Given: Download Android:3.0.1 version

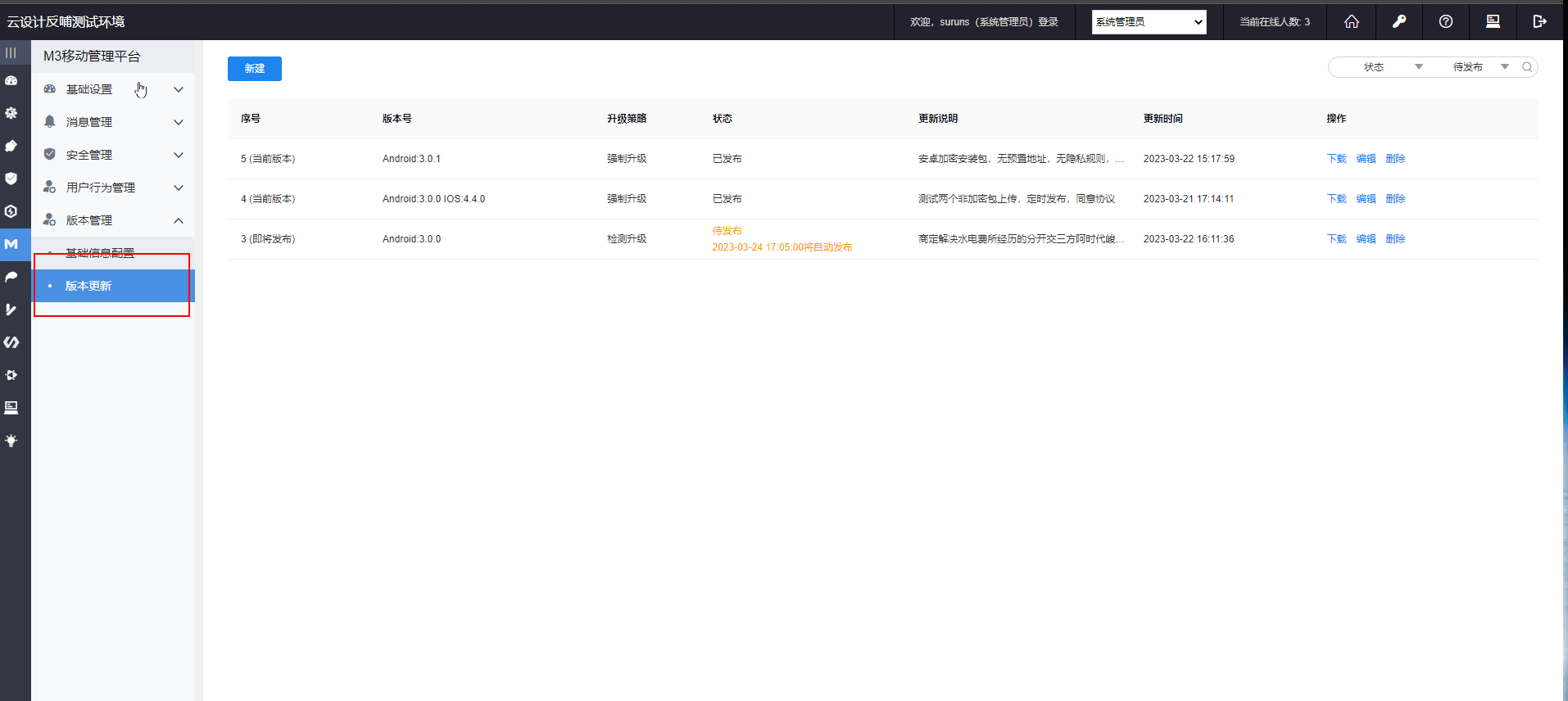Looking at the screenshot, I should 1336,159.
